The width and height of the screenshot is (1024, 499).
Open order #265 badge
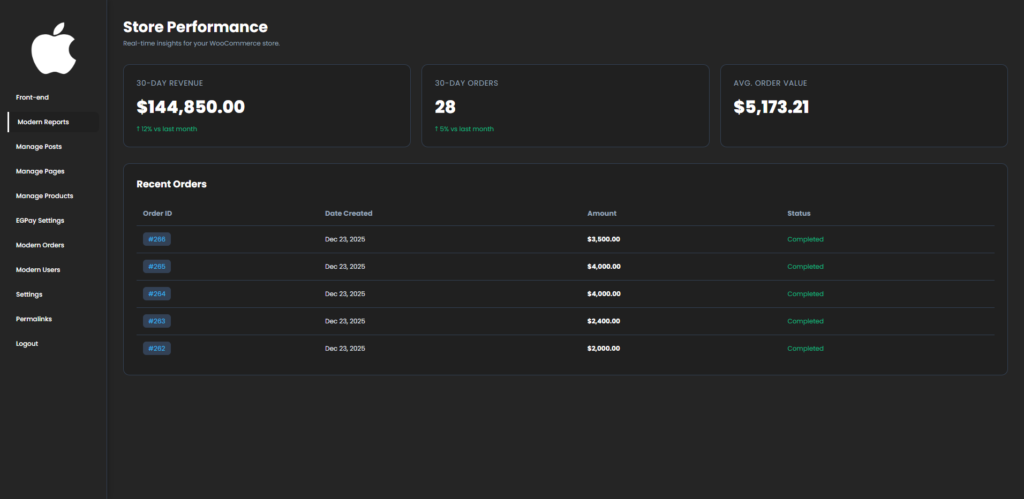tap(157, 267)
